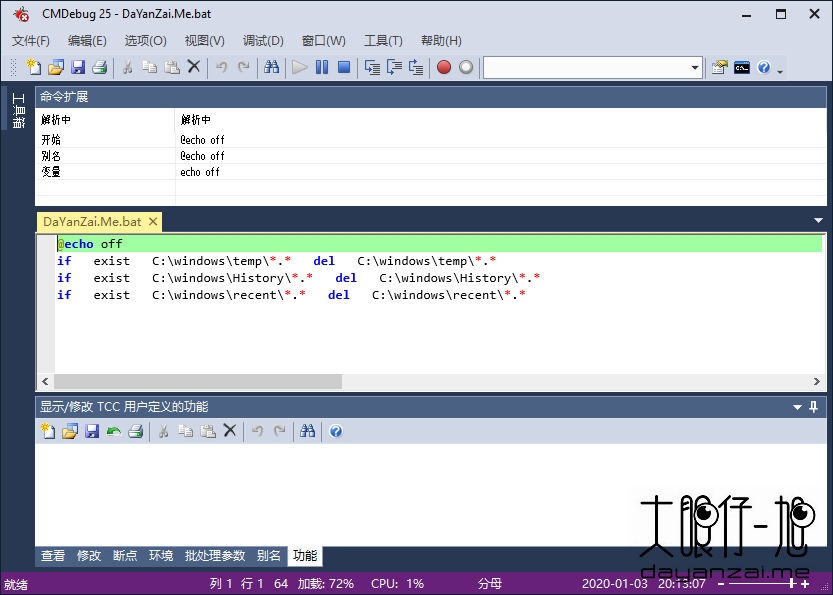
Task: Open help in function panel toolbar
Action: [335, 431]
